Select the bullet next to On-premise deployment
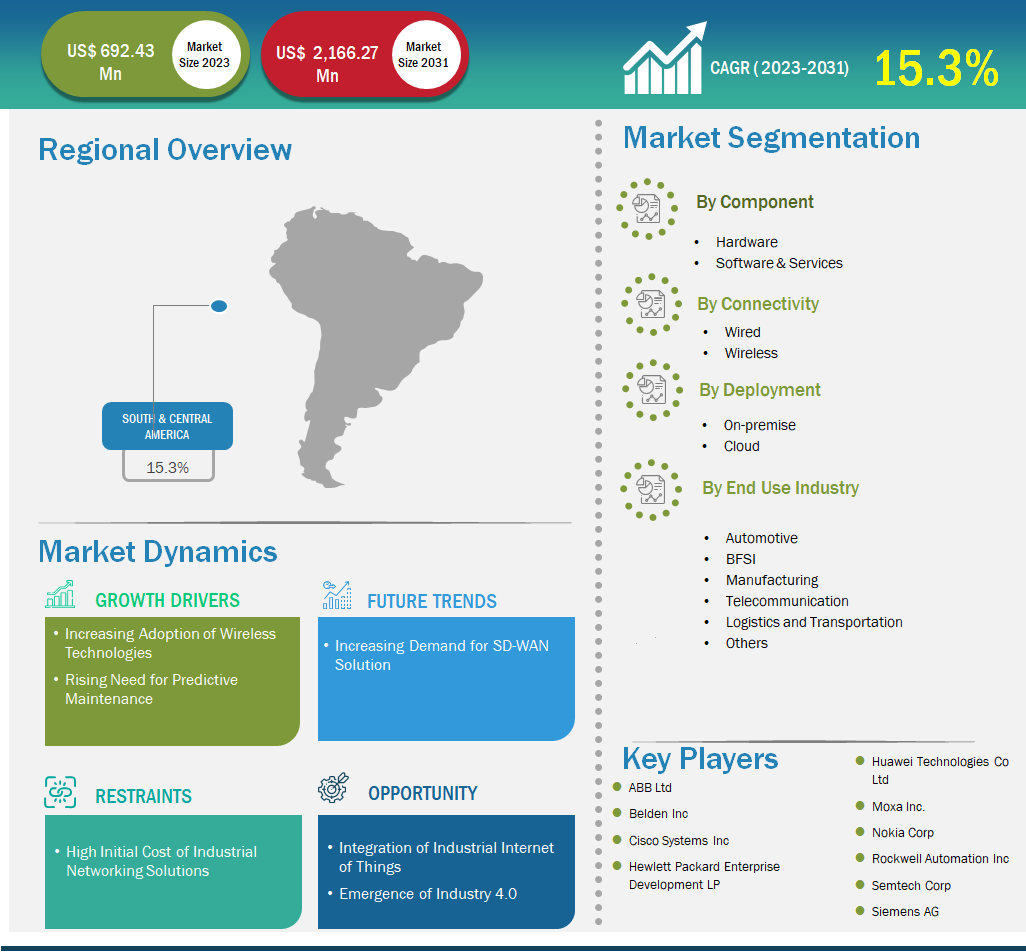The height and width of the screenshot is (952, 1026). pyautogui.click(x=706, y=425)
